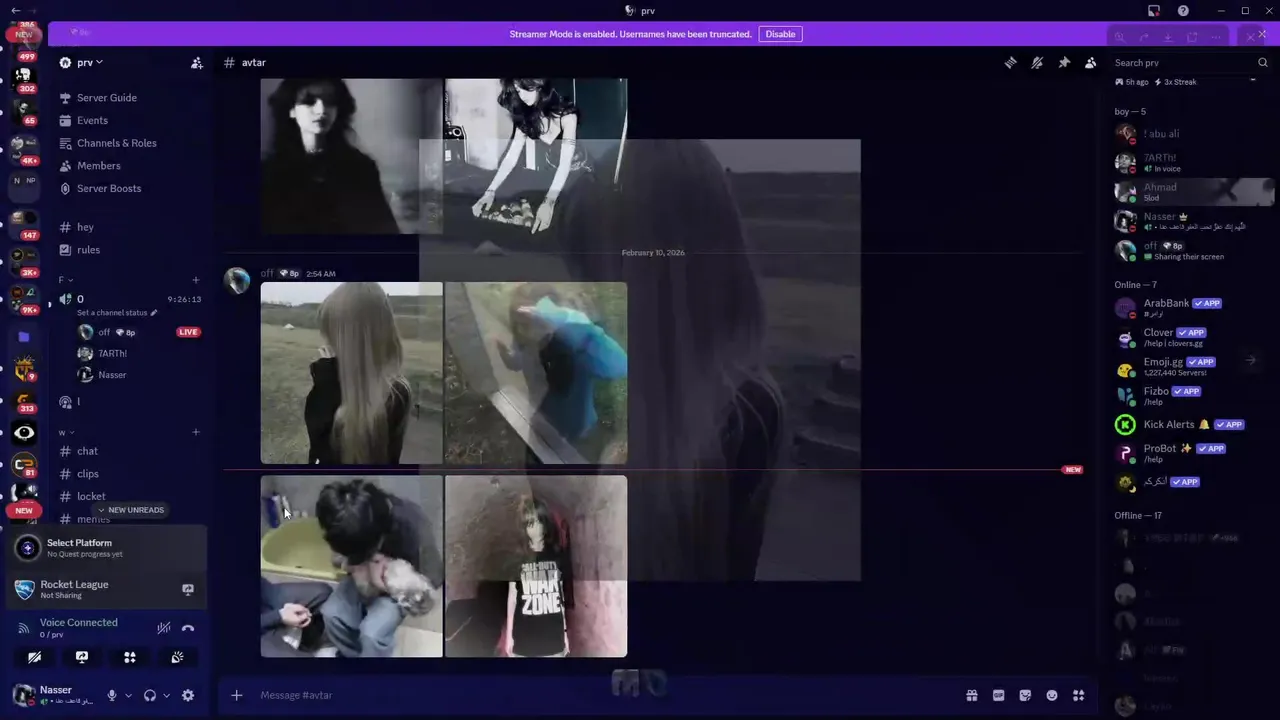Open the apps icon in message bar
This screenshot has height=720, width=1280.
(x=1078, y=695)
